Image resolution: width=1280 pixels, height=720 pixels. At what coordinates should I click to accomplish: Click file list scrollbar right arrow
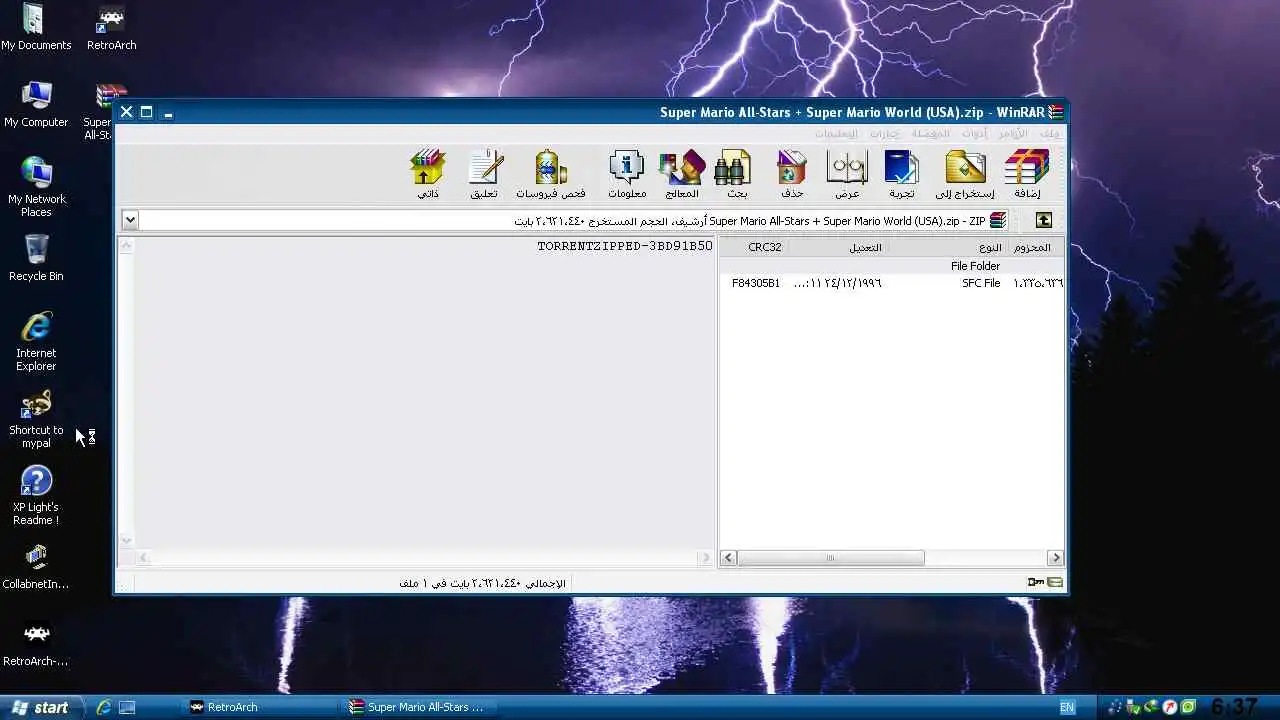1055,558
